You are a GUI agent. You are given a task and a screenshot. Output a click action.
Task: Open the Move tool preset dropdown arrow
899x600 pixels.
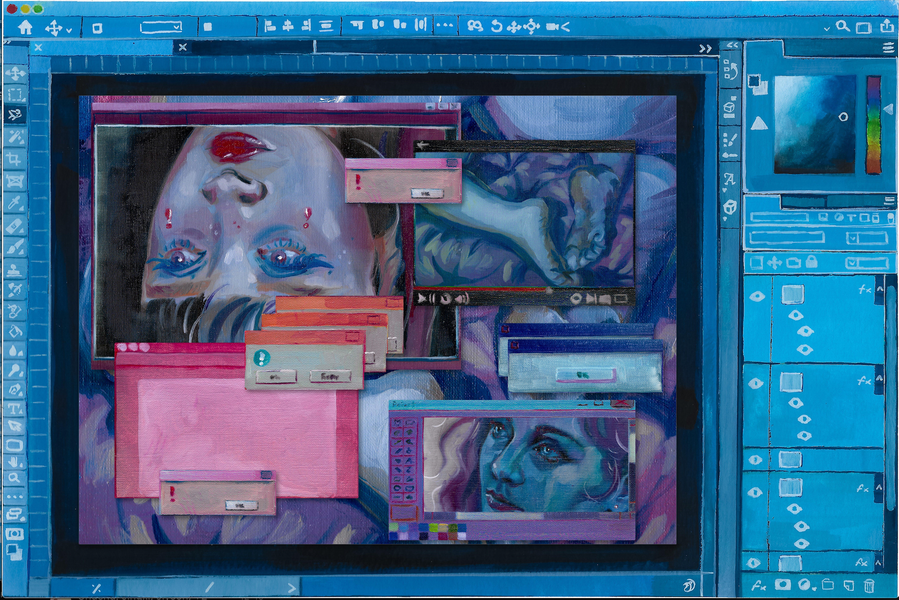(69, 30)
